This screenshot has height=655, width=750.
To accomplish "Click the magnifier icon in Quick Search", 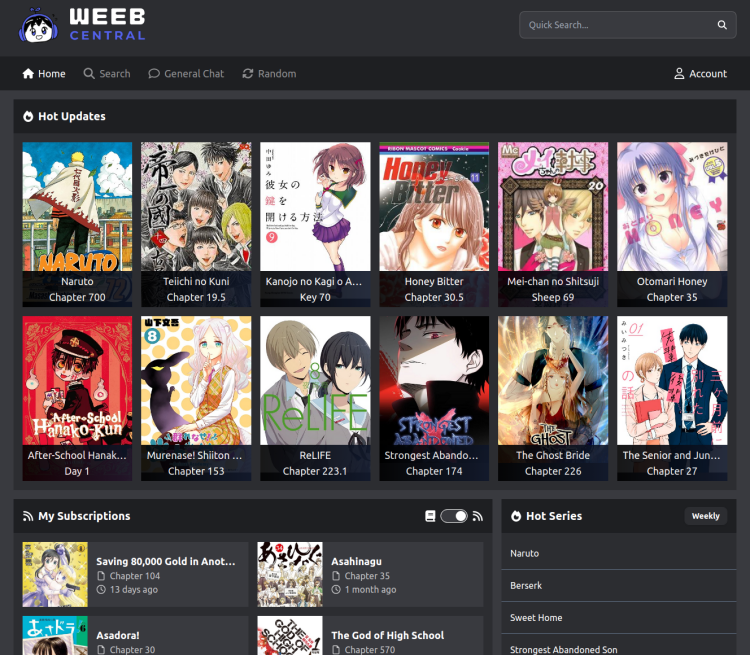I will 722,25.
